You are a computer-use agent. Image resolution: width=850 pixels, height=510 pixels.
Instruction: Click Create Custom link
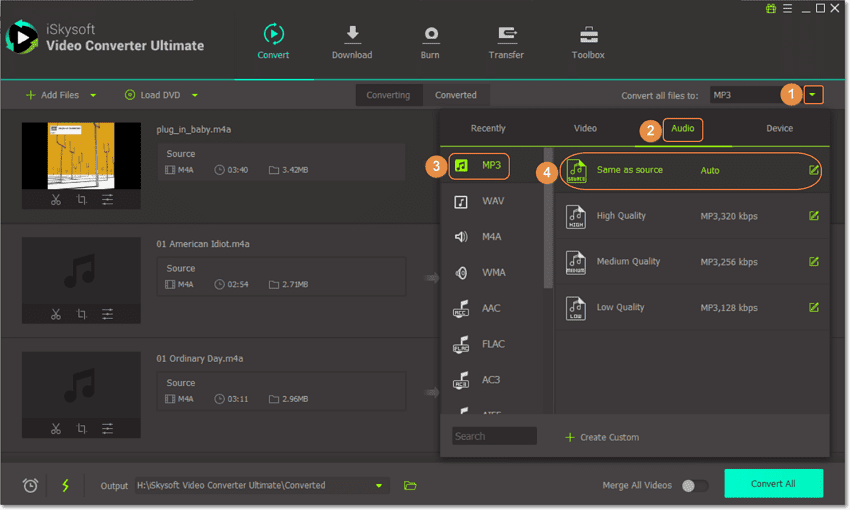tap(602, 437)
